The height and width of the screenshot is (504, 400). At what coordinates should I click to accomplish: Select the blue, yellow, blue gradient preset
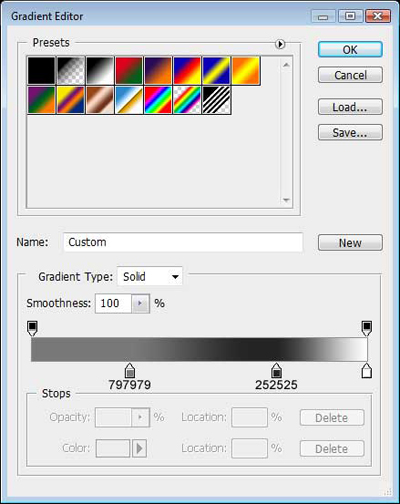click(x=216, y=70)
